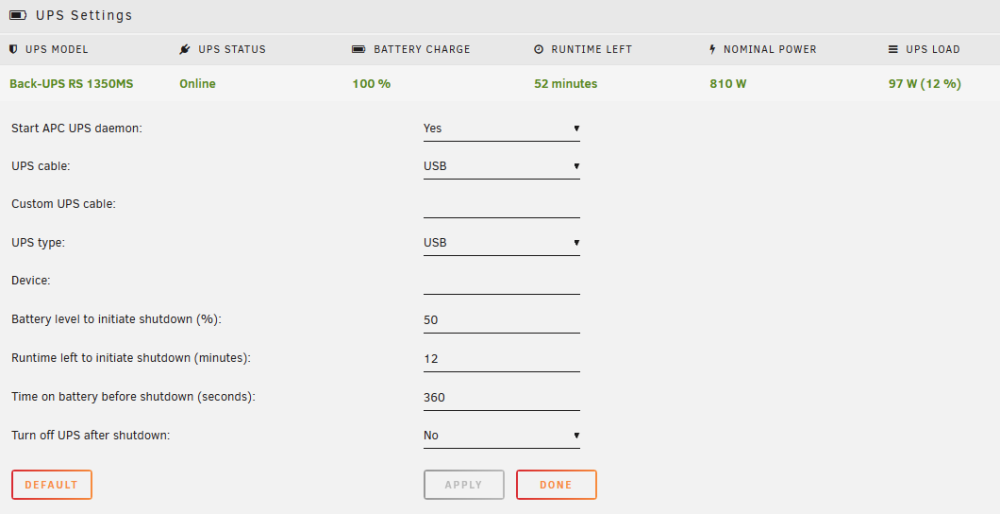The height and width of the screenshot is (514, 1000).
Task: Click the UPS type: label
Action: [x=38, y=243]
